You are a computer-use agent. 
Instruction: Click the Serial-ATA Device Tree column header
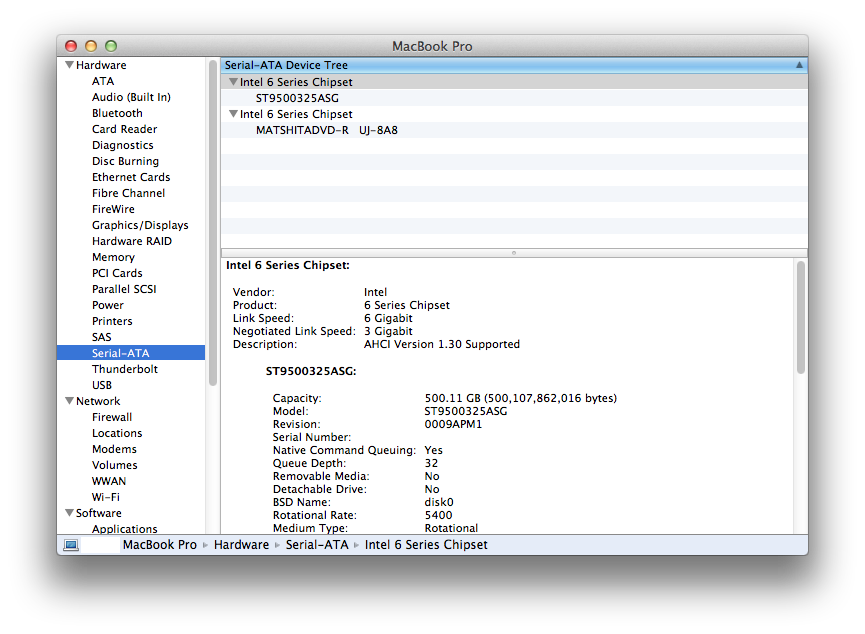coord(514,65)
